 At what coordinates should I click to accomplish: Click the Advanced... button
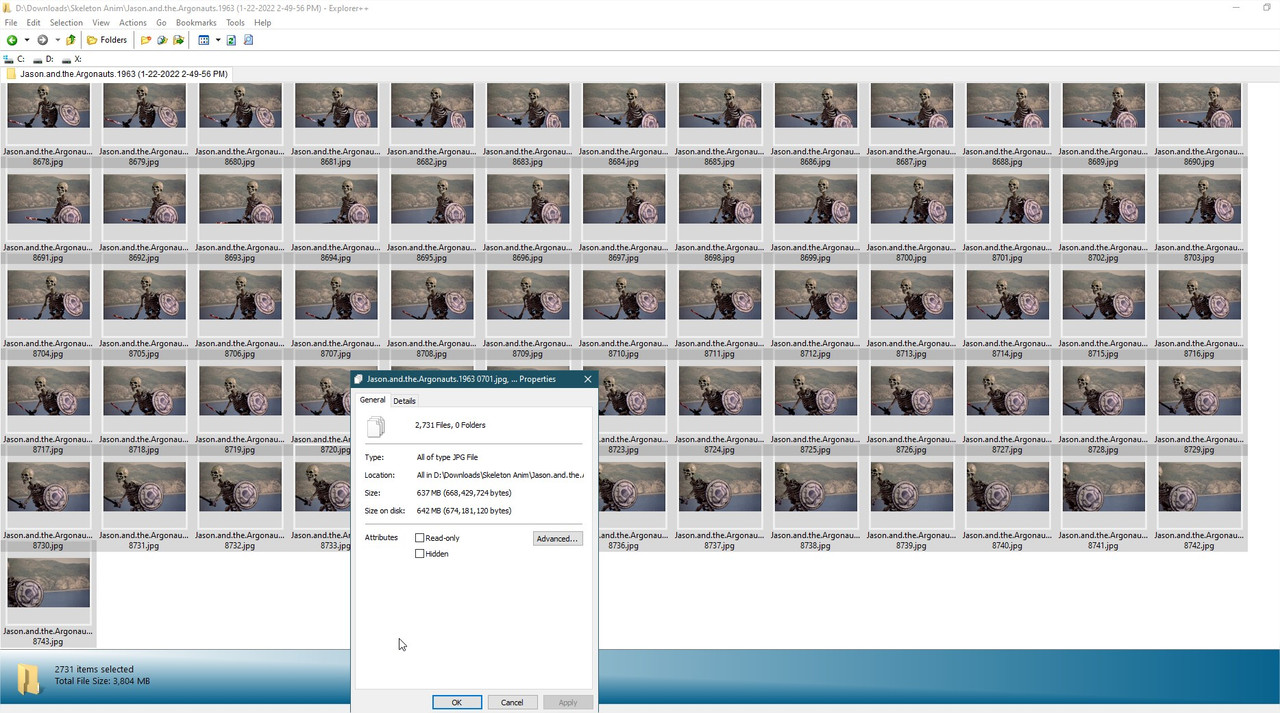(x=557, y=539)
